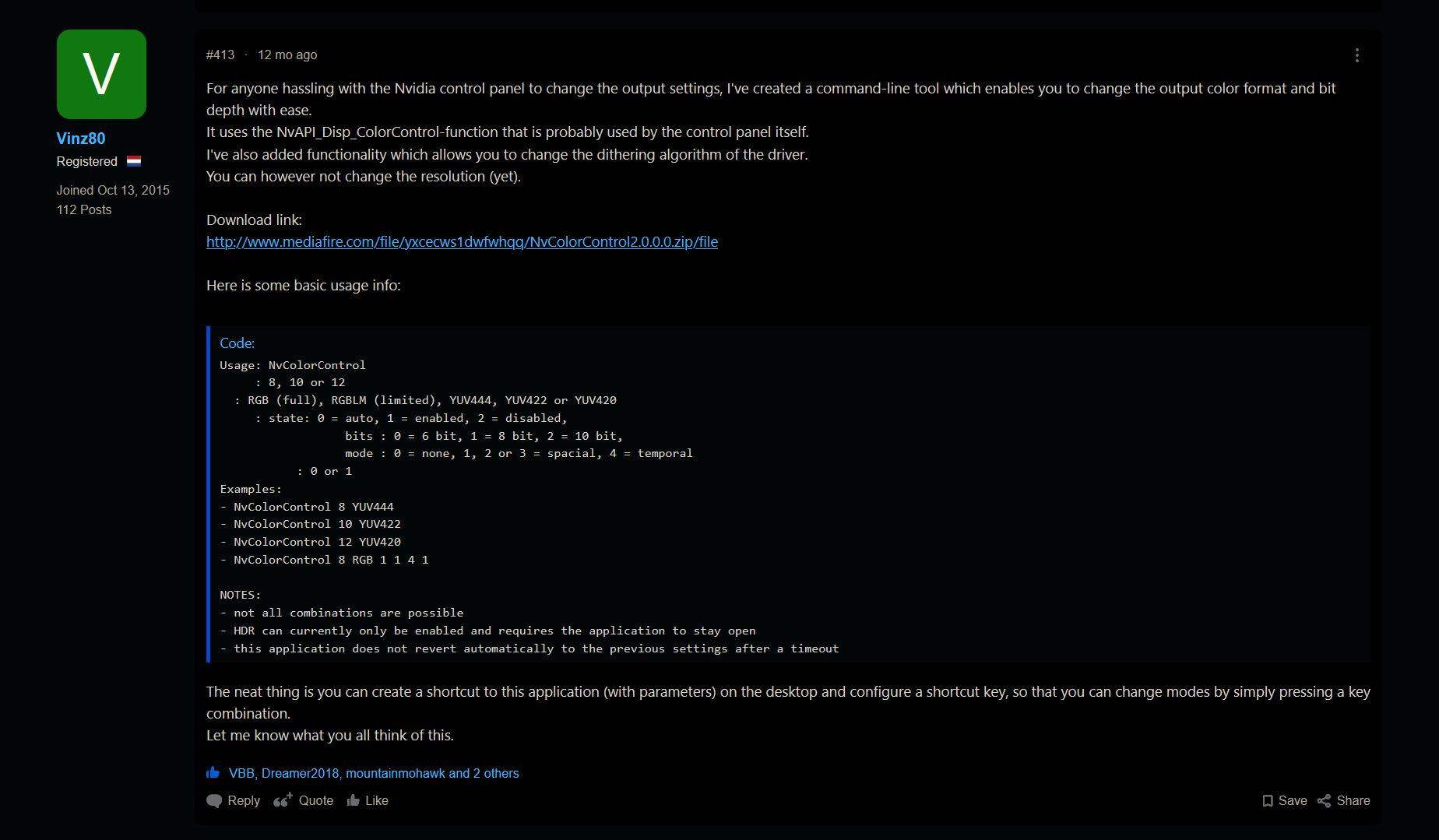The height and width of the screenshot is (840, 1439).
Task: Click the Share icon
Action: point(1324,801)
